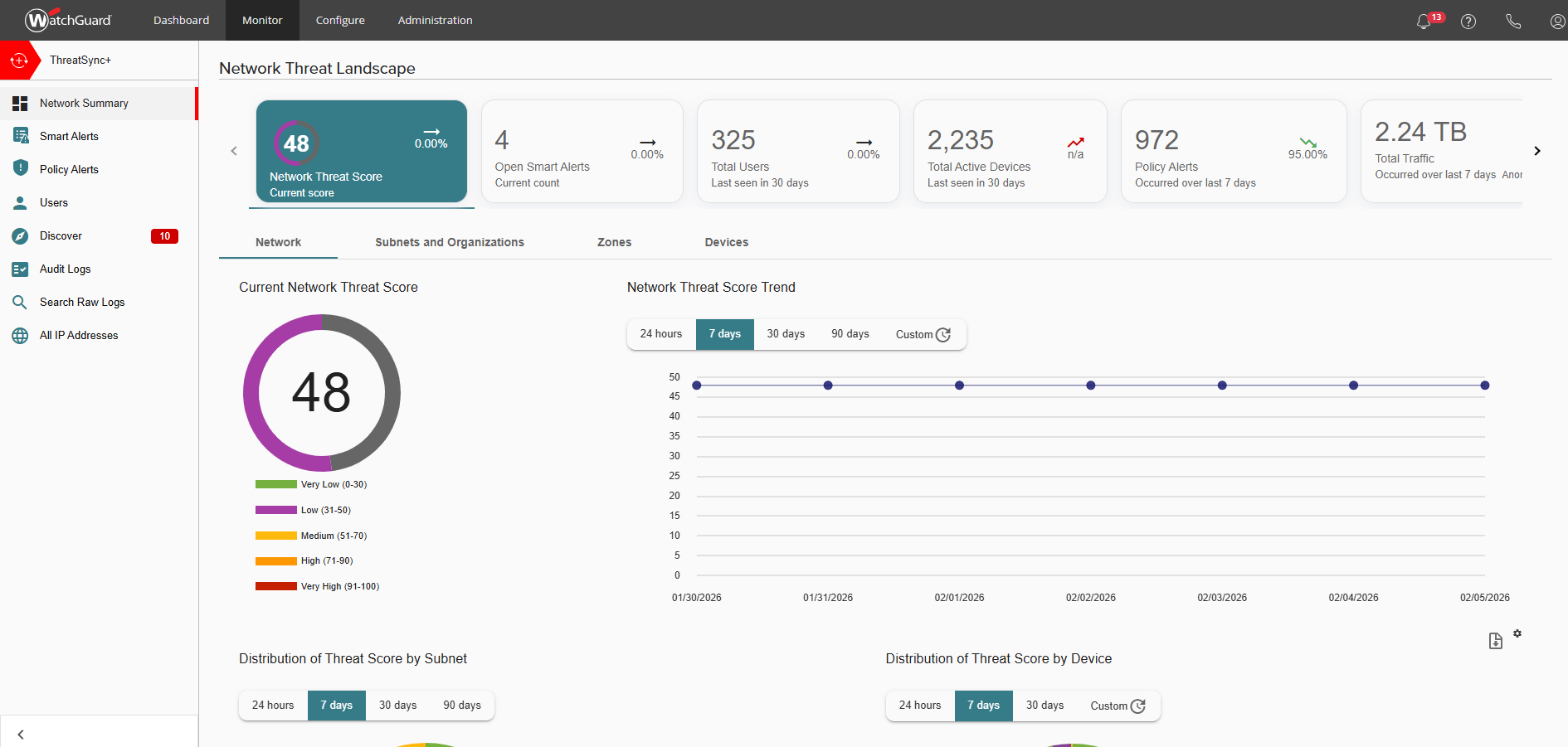Open the Configure menu

[340, 20]
